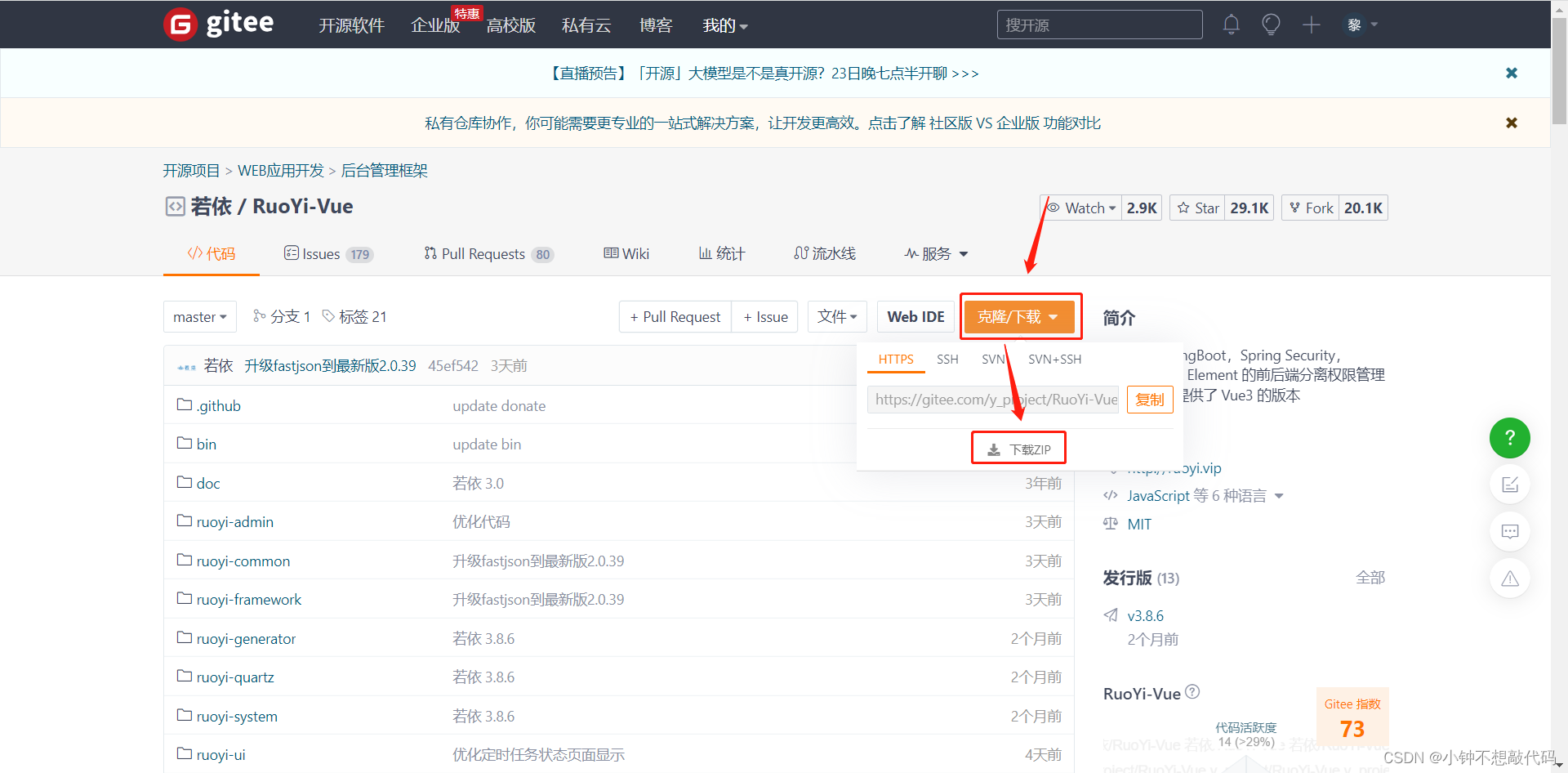
Task: Open 高校版 in the top navigation
Action: click(511, 25)
